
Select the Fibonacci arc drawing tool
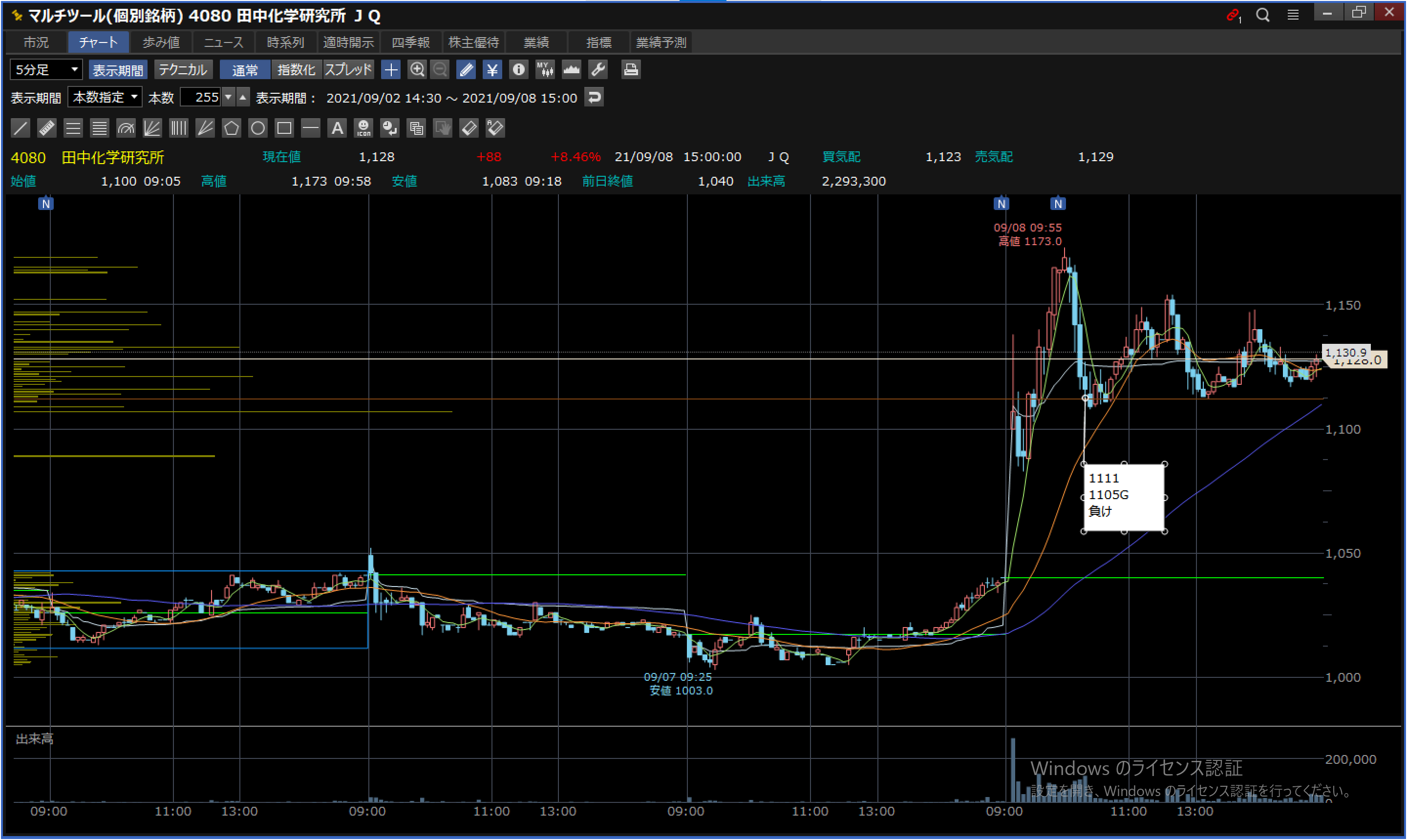tap(126, 128)
